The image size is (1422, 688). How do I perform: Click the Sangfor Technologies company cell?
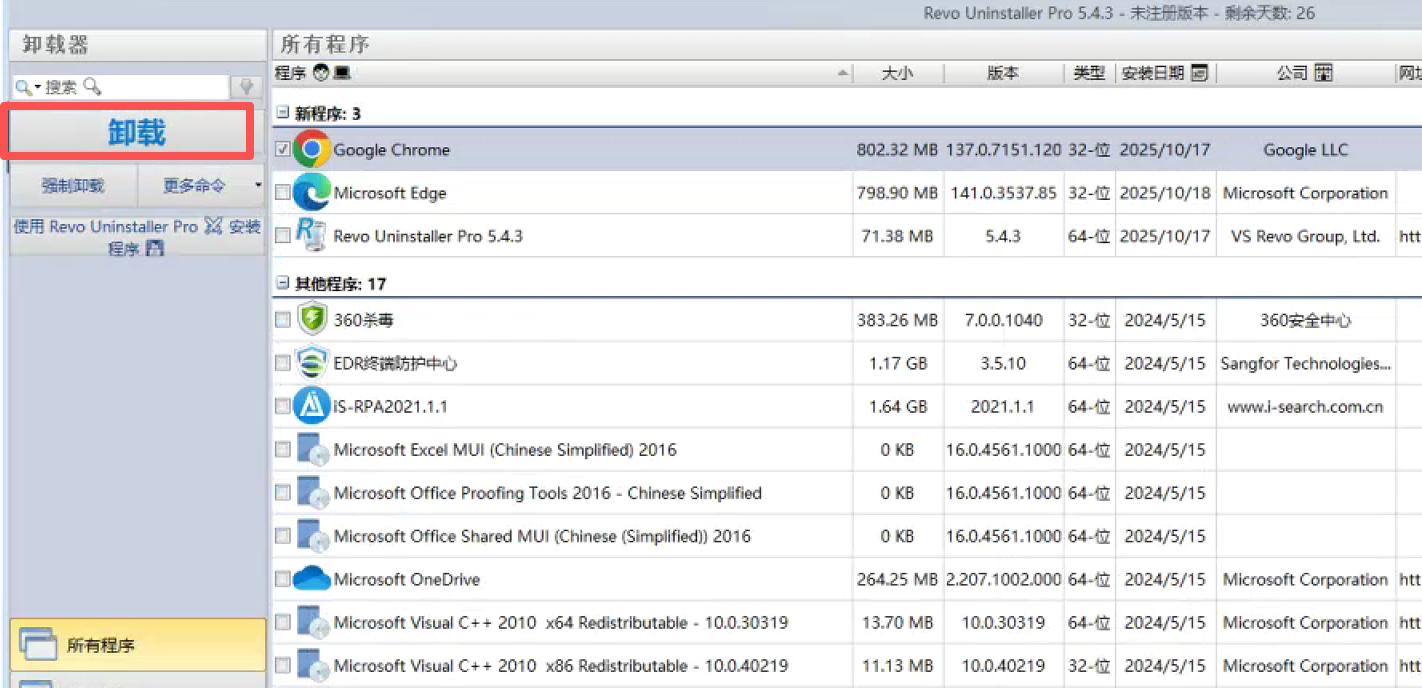click(x=1305, y=364)
